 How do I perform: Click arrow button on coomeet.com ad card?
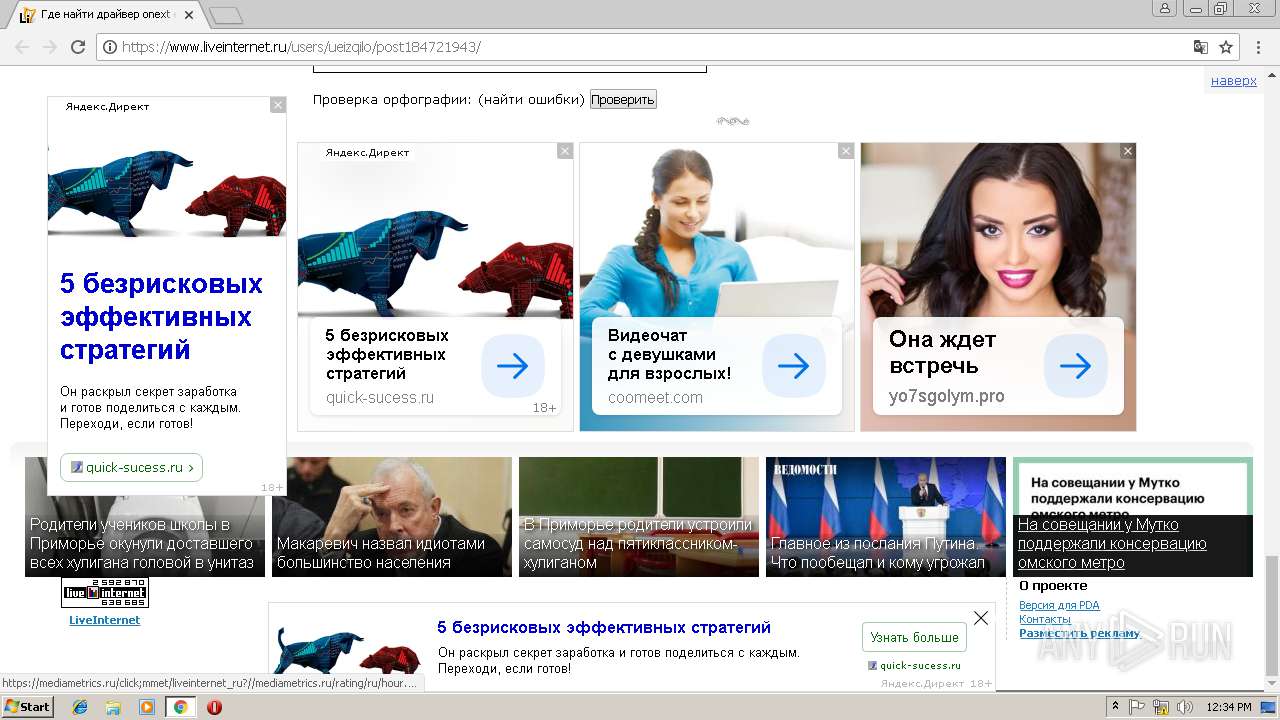click(794, 366)
